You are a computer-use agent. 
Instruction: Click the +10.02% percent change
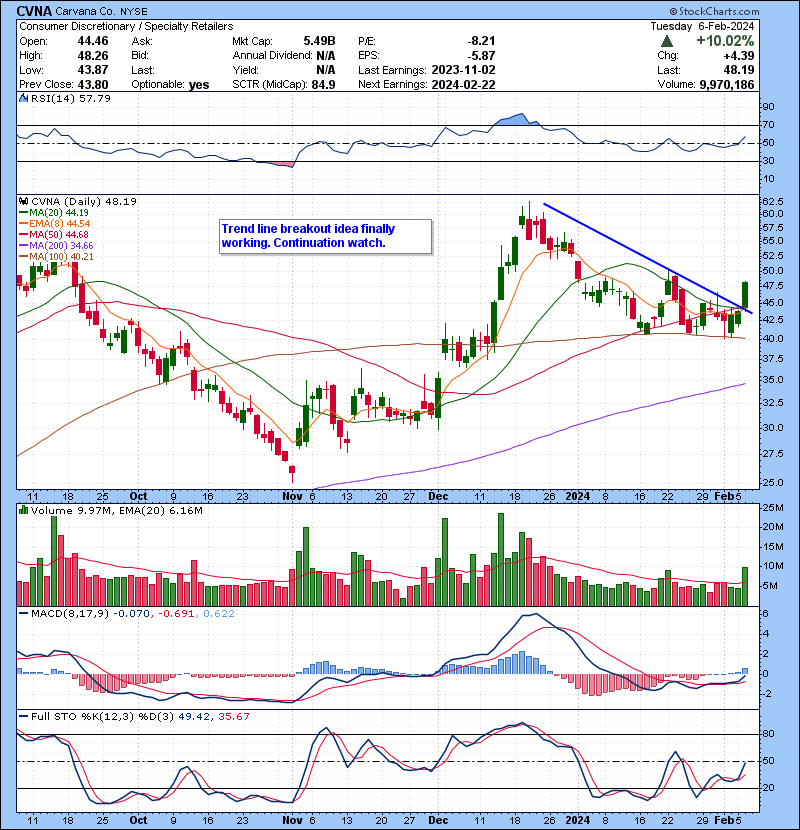pos(725,41)
